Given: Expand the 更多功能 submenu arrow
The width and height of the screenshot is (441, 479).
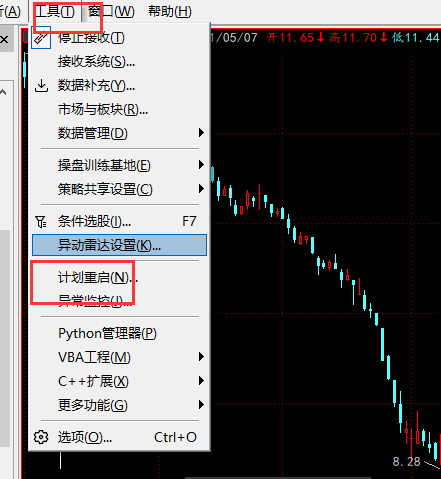Looking at the screenshot, I should [x=201, y=405].
